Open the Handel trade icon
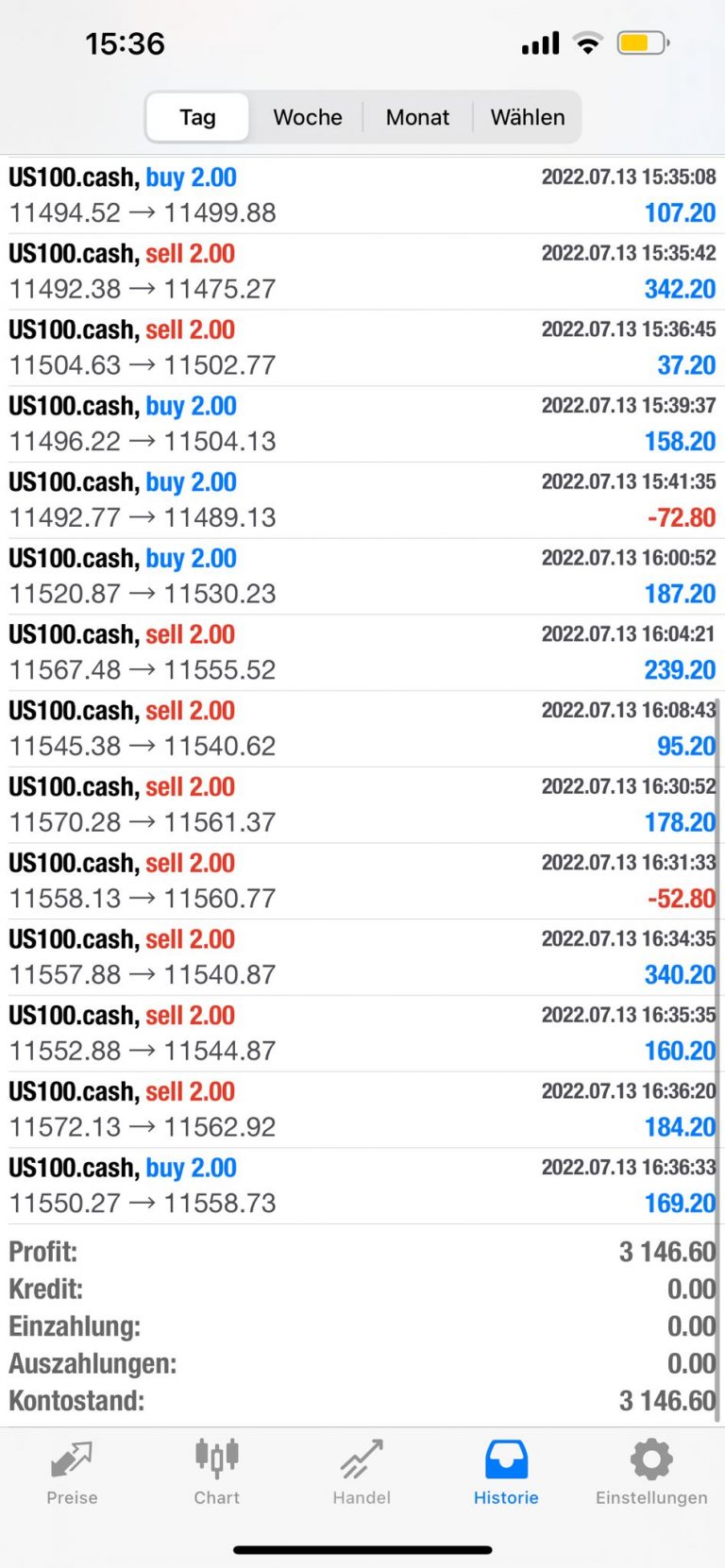The width and height of the screenshot is (725, 1568). coord(362,1459)
